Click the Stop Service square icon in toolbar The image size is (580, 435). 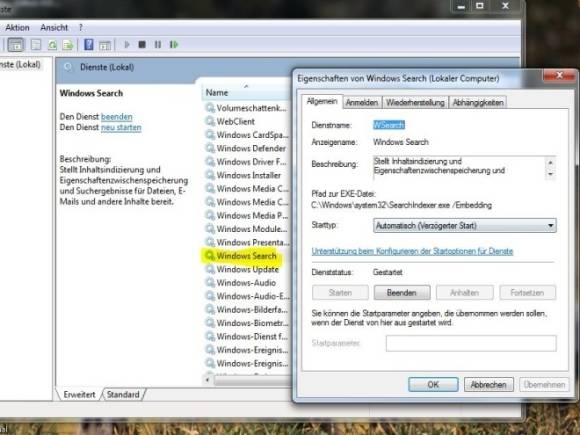click(x=142, y=45)
